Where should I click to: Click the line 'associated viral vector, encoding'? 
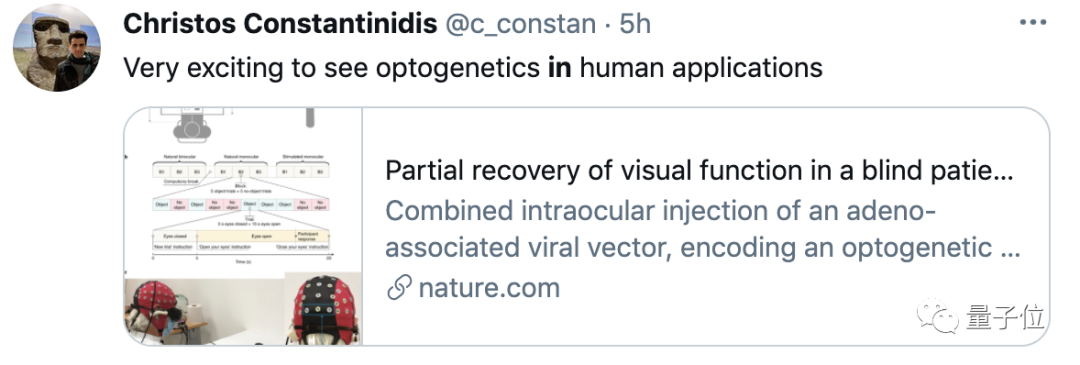click(x=702, y=249)
